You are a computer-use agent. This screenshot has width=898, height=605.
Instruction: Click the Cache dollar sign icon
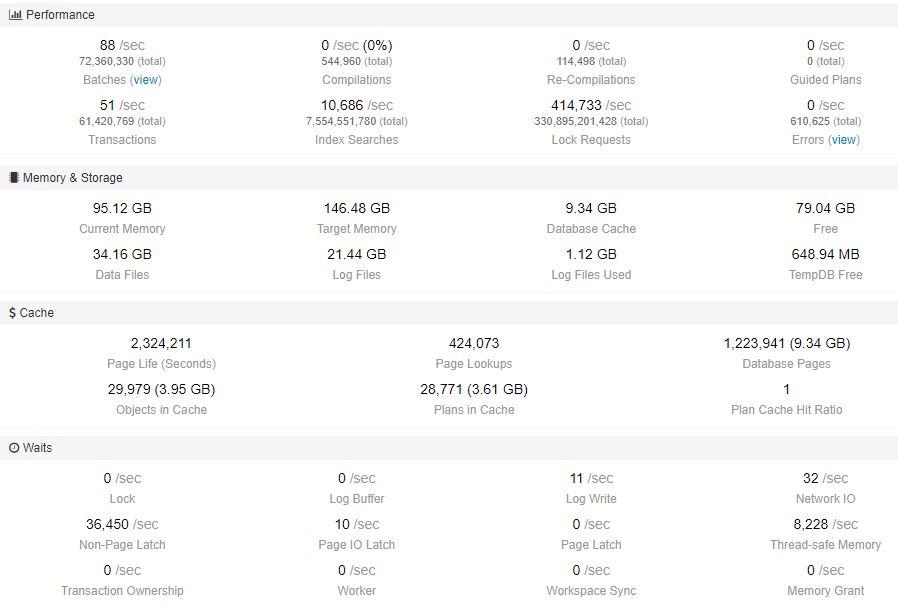[x=12, y=313]
